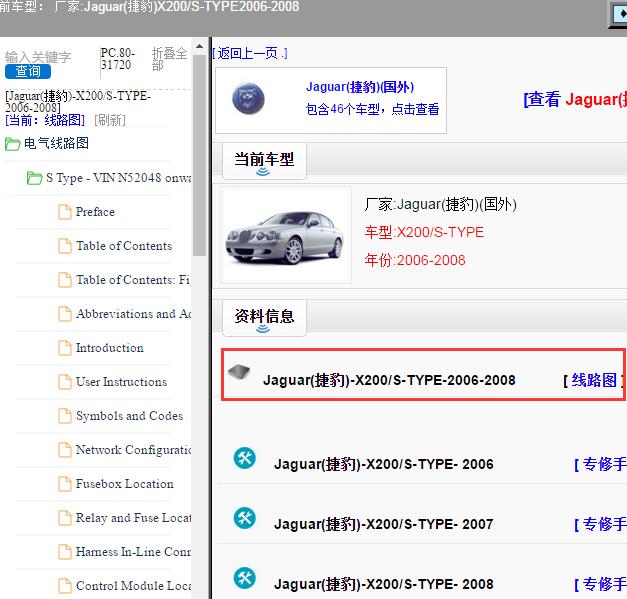Click the Abbreviations page icon
The image size is (627, 599).
click(65, 314)
